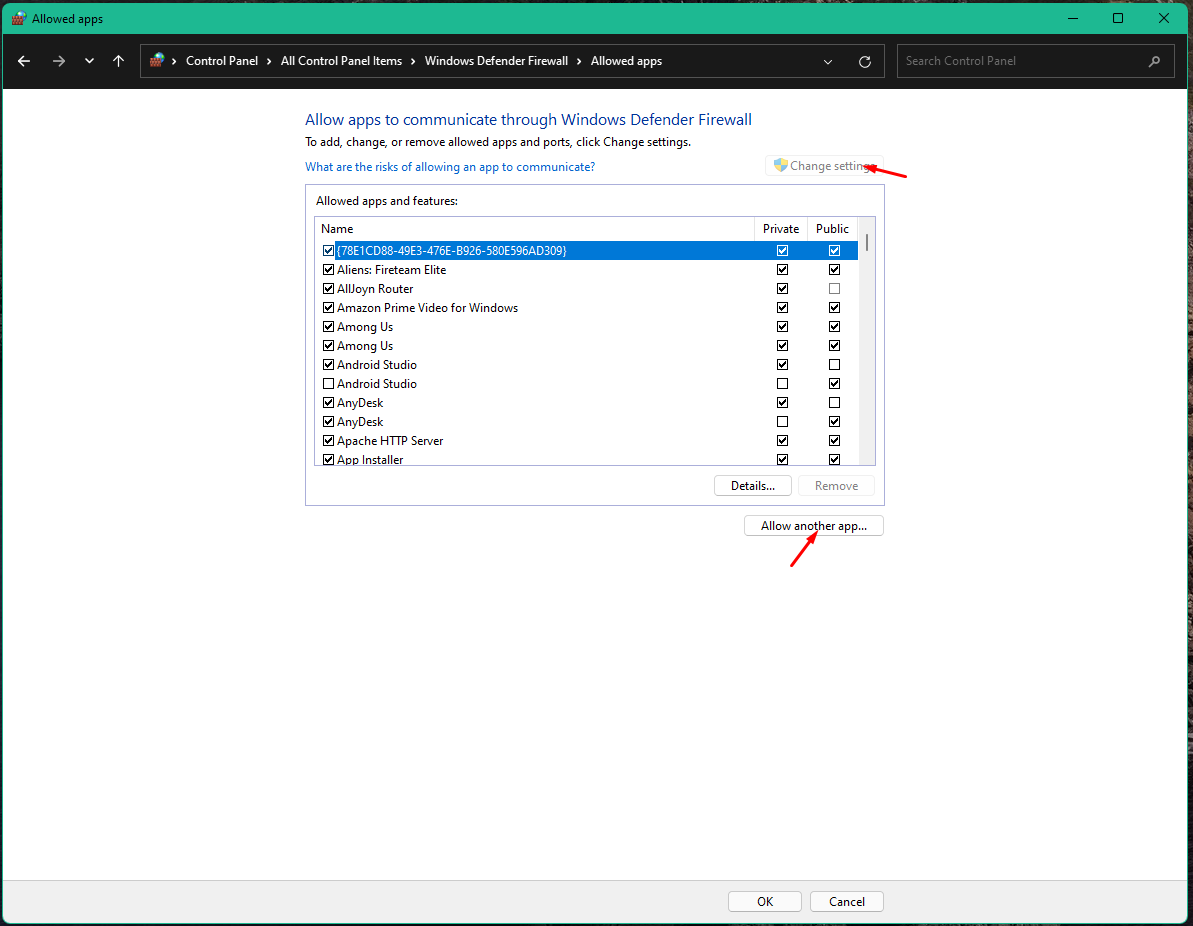Enable Public for AllJoyn Router
The height and width of the screenshot is (926, 1193).
[x=834, y=288]
